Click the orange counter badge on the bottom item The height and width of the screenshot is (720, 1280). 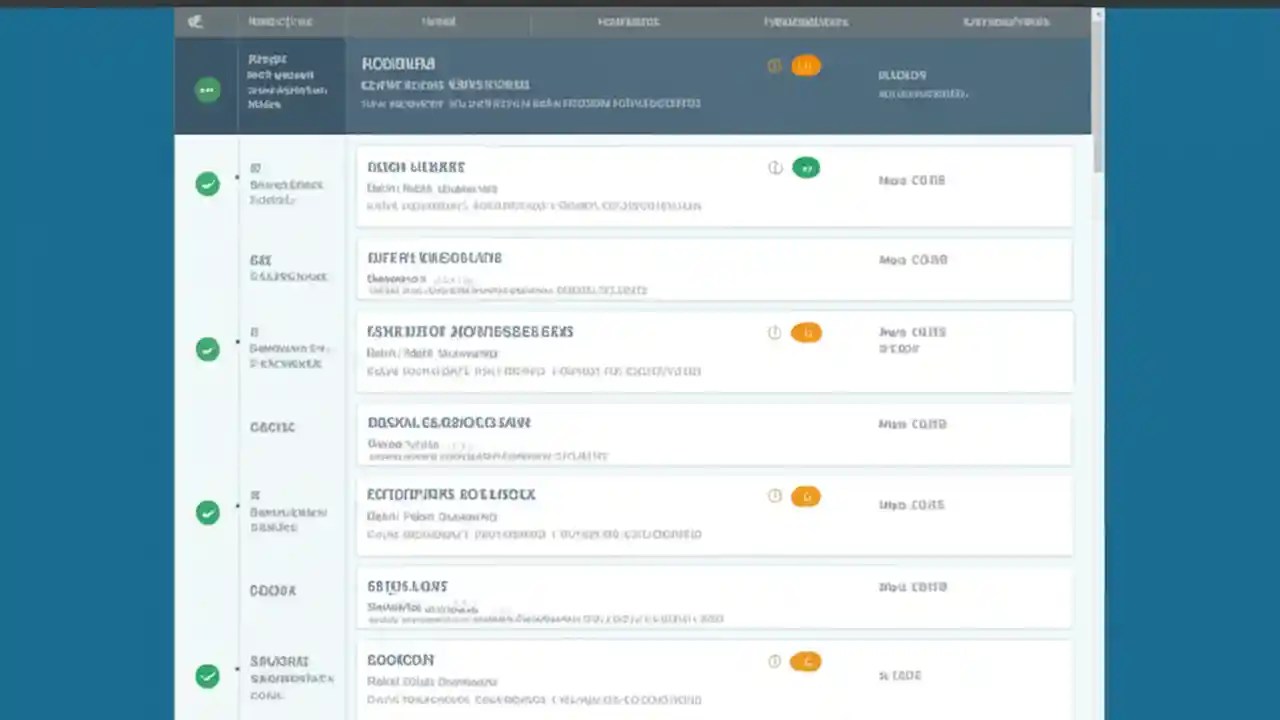point(806,661)
